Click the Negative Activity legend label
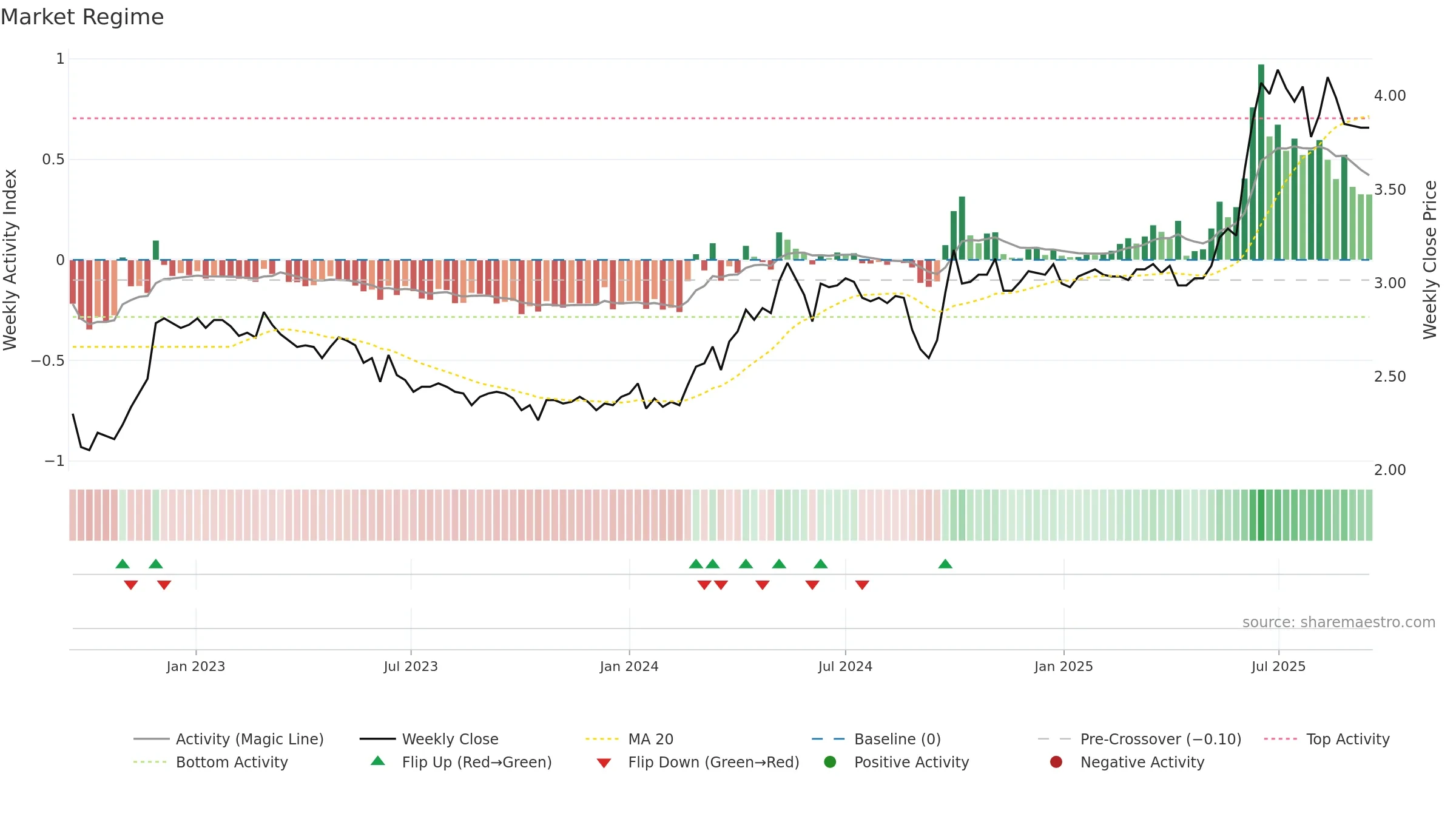Screen dimensions: 1456x819 point(1142,762)
